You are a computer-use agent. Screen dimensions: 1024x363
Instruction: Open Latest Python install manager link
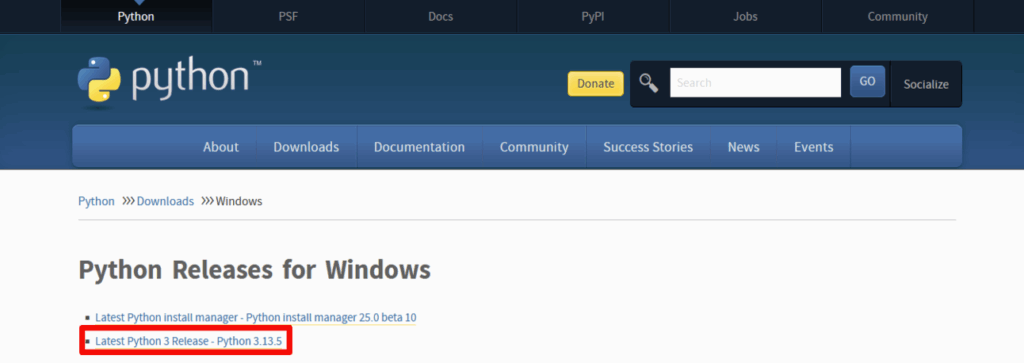pyautogui.click(x=255, y=317)
